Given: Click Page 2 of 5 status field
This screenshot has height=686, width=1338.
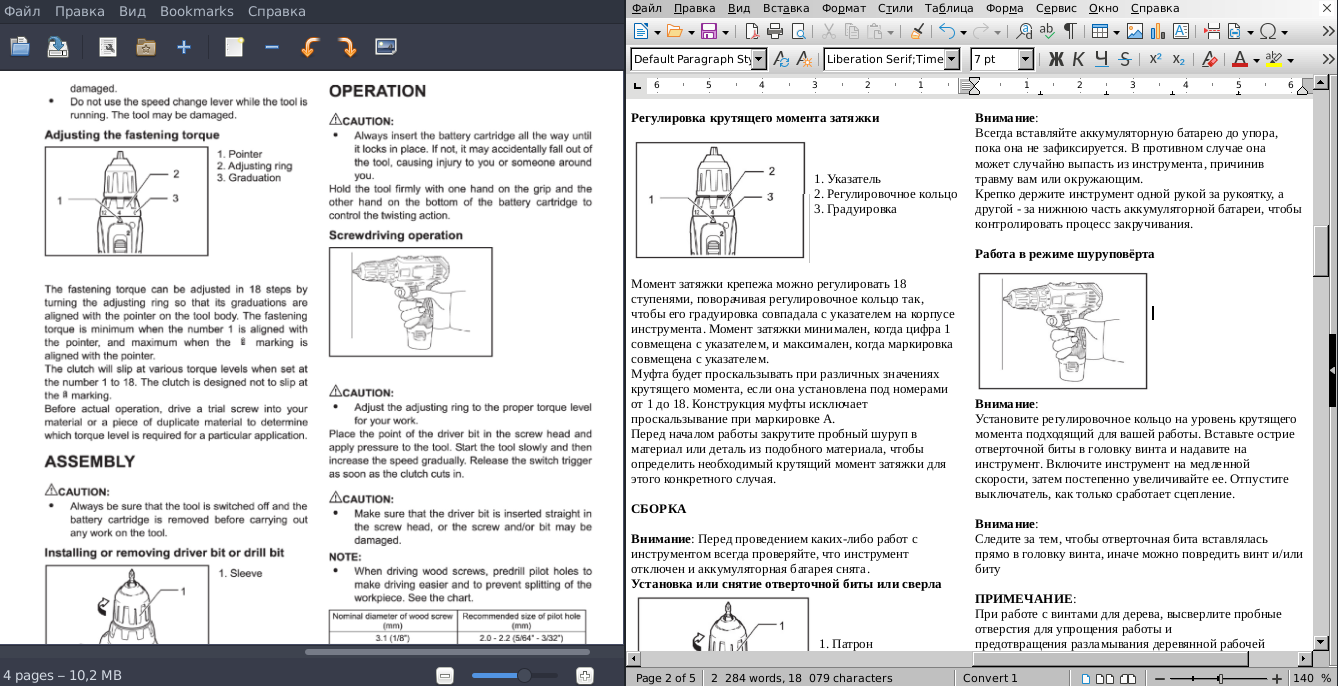Looking at the screenshot, I should [666, 679].
